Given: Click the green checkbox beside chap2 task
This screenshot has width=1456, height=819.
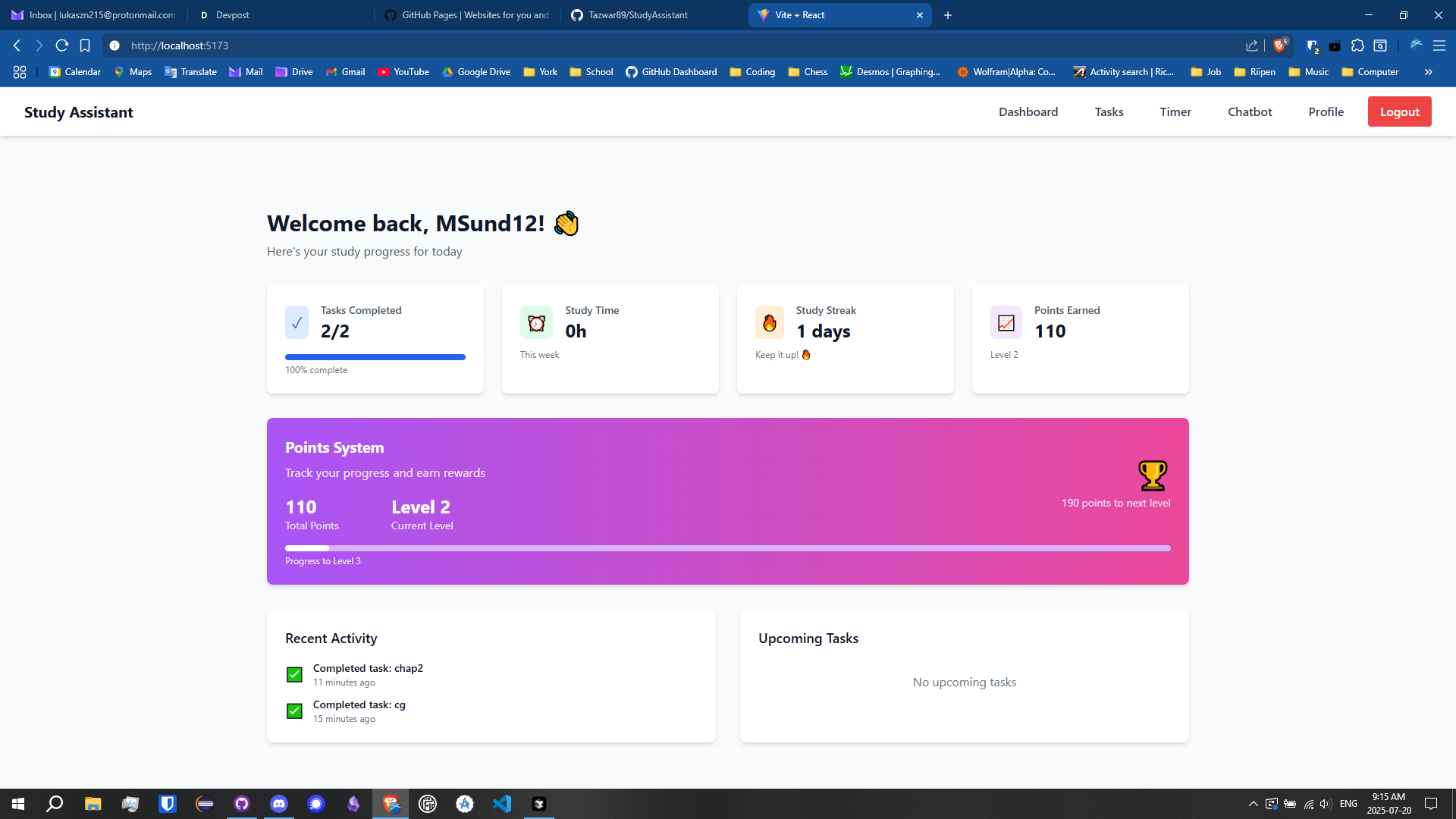Looking at the screenshot, I should click(294, 674).
